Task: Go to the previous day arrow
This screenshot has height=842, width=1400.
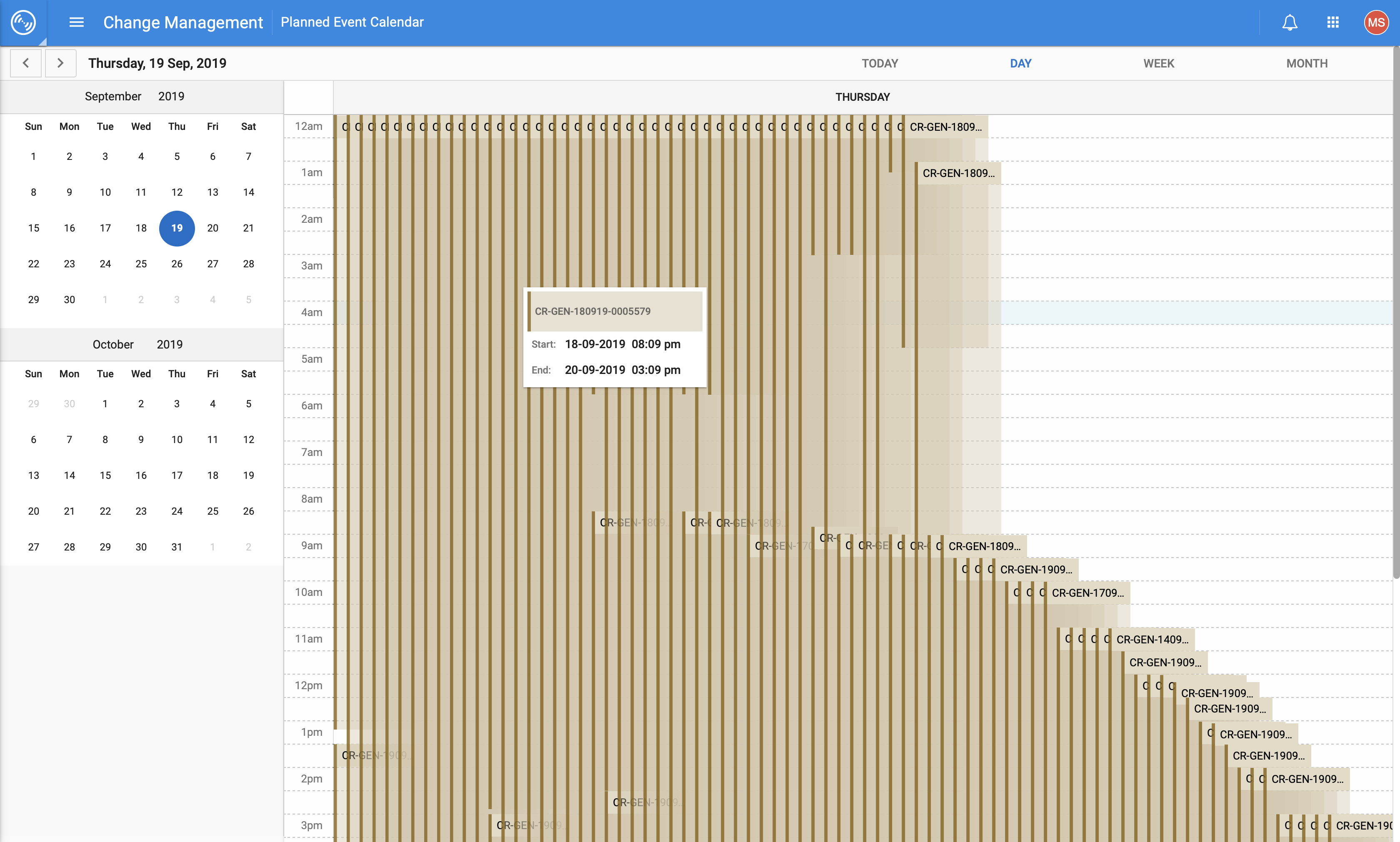Action: 25,63
